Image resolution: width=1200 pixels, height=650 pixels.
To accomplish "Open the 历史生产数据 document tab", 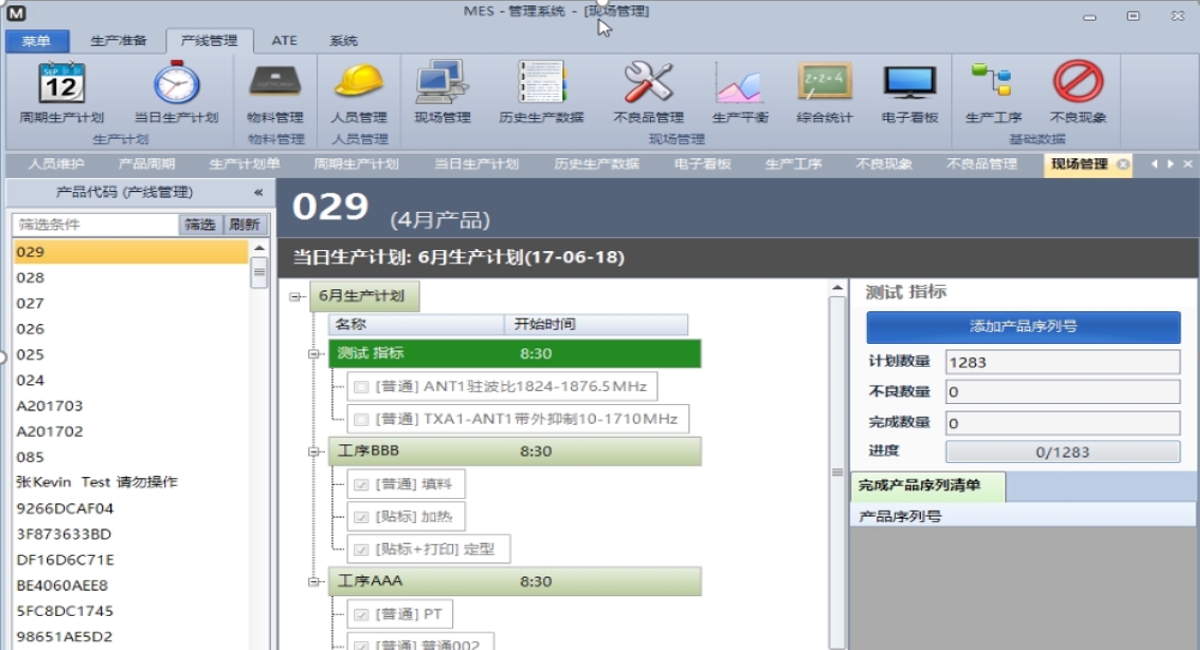I will (x=596, y=164).
